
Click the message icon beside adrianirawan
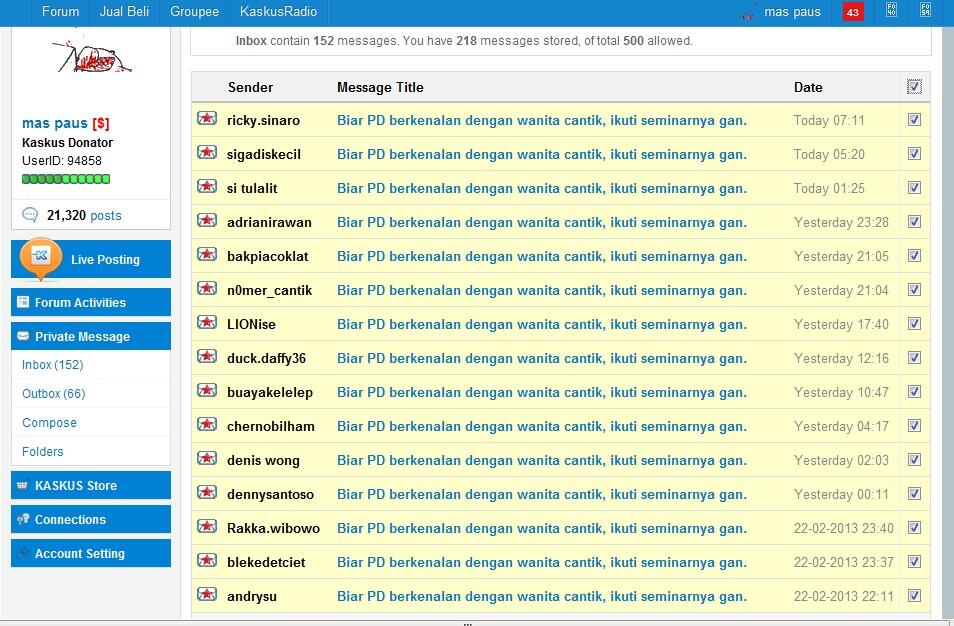[207, 220]
